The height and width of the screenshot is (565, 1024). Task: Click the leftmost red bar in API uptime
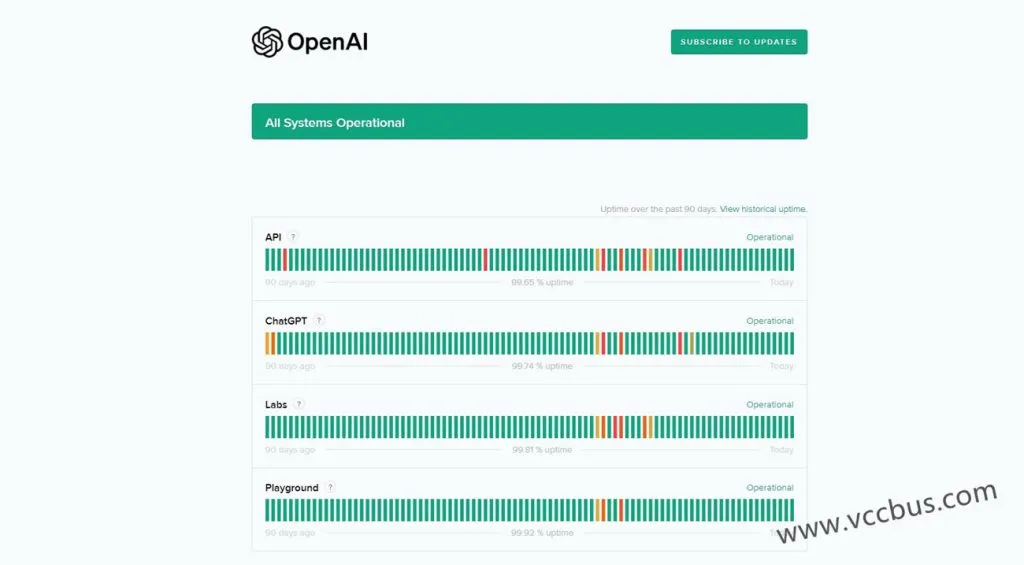[x=285, y=260]
